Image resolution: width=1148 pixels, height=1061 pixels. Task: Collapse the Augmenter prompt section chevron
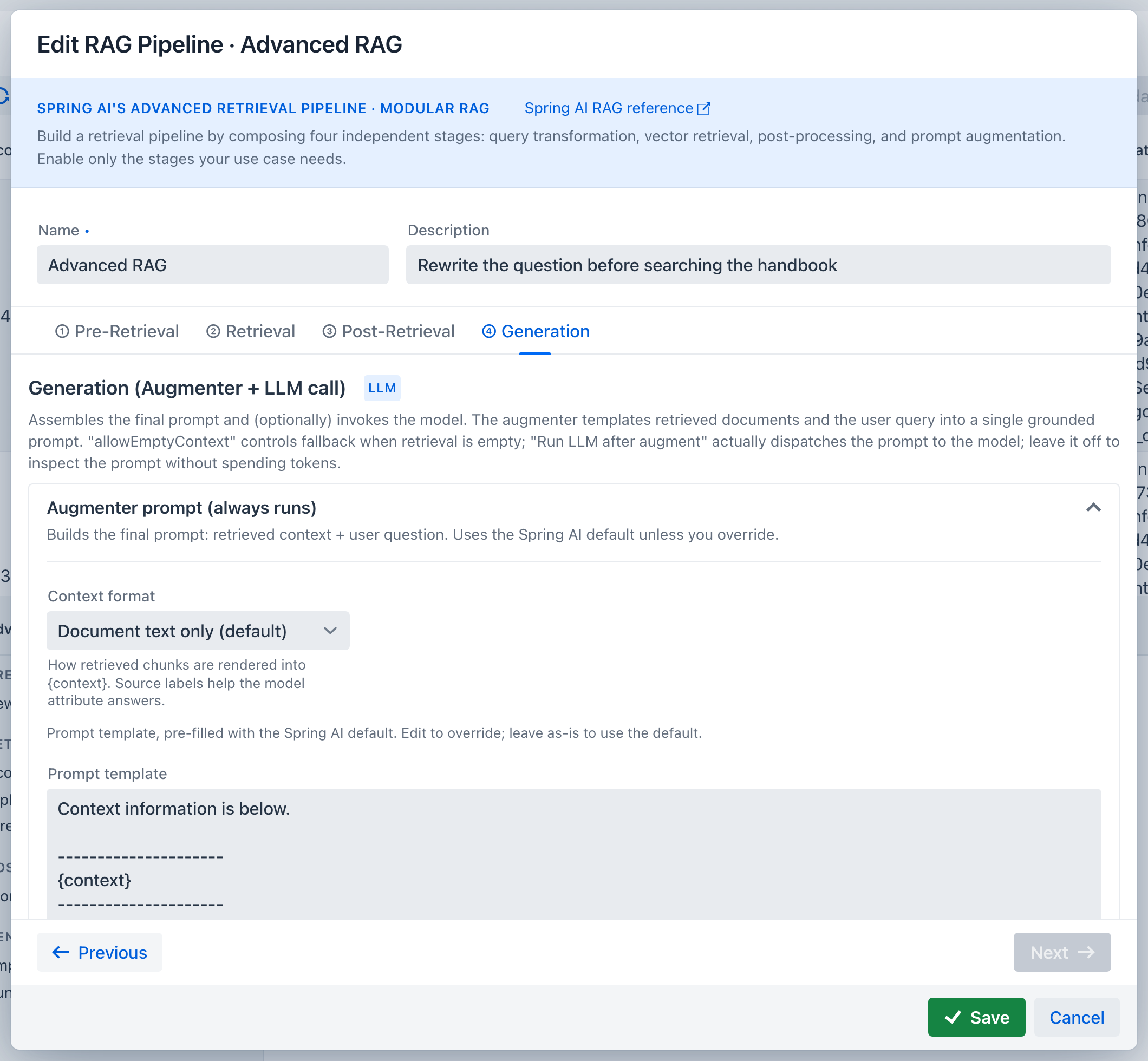pyautogui.click(x=1093, y=508)
